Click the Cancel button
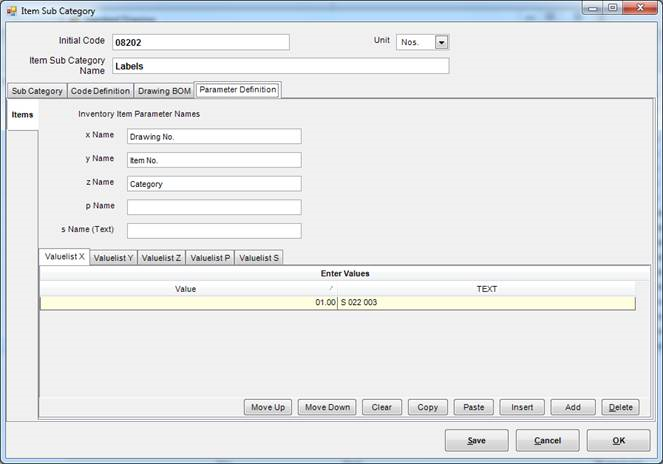663x464 pixels. [547, 441]
